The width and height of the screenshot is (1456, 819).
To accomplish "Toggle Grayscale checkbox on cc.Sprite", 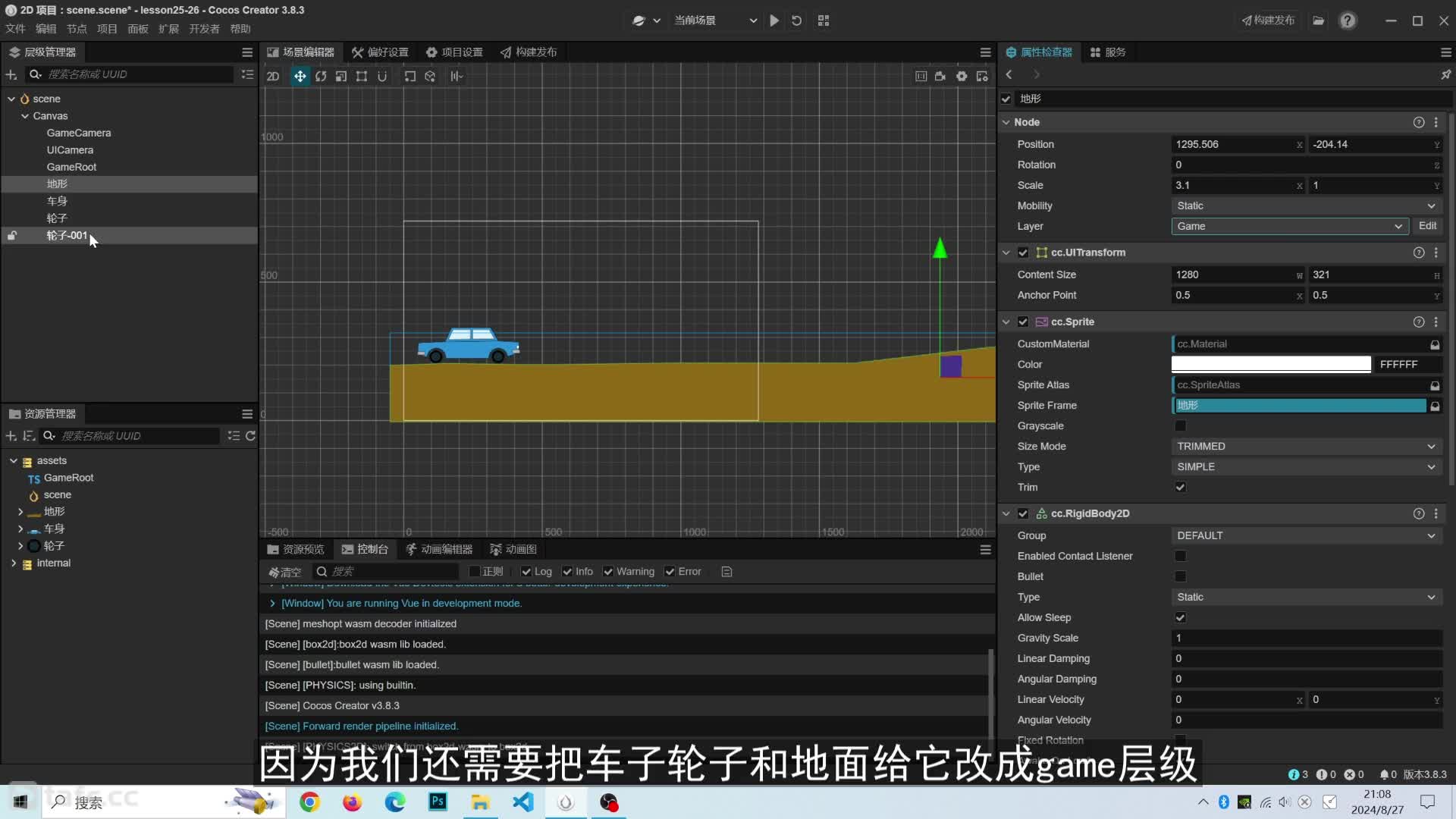I will [x=1181, y=425].
